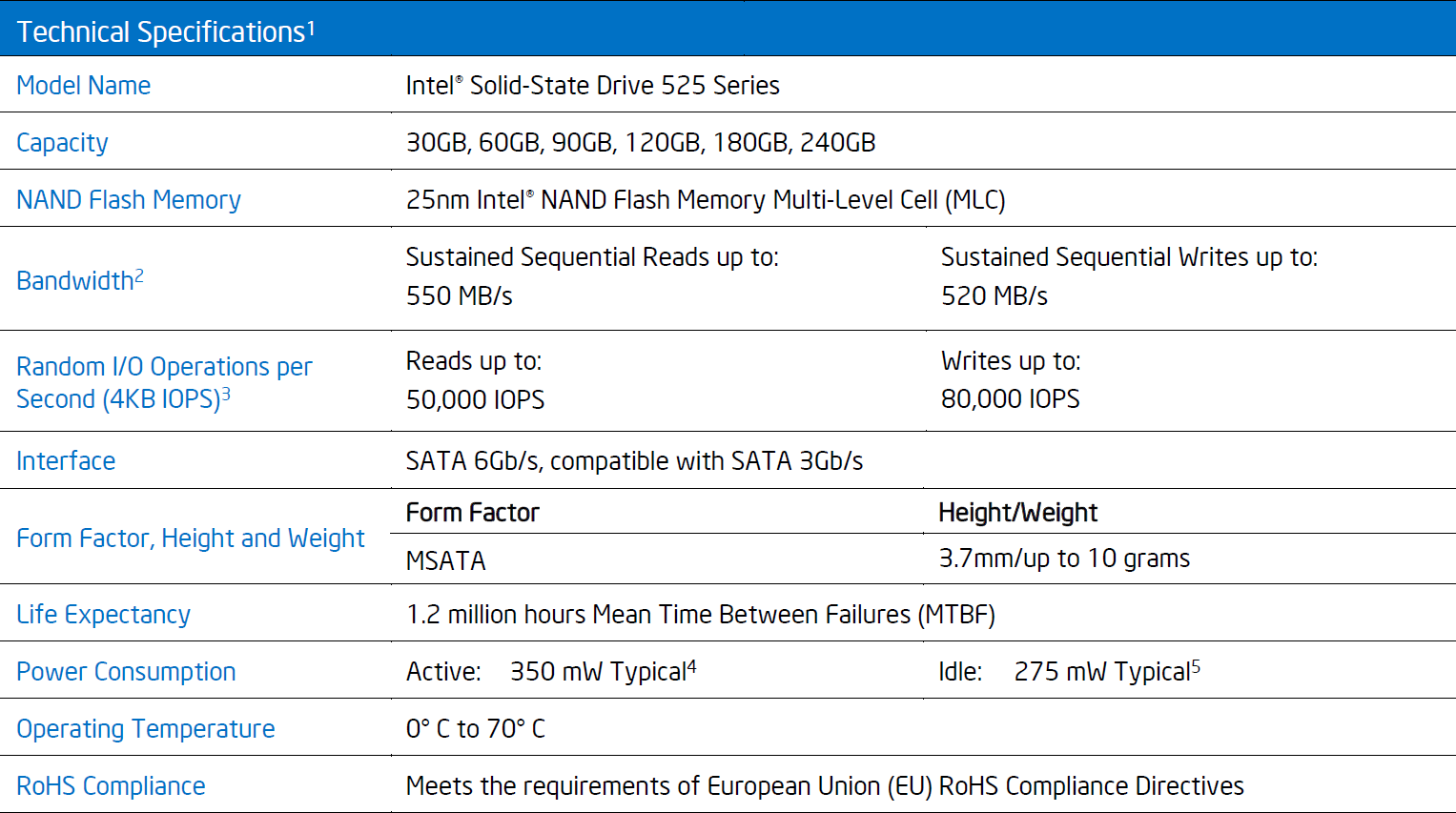Click the Height/Weight column heading
The width and height of the screenshot is (1456, 813).
1017,513
